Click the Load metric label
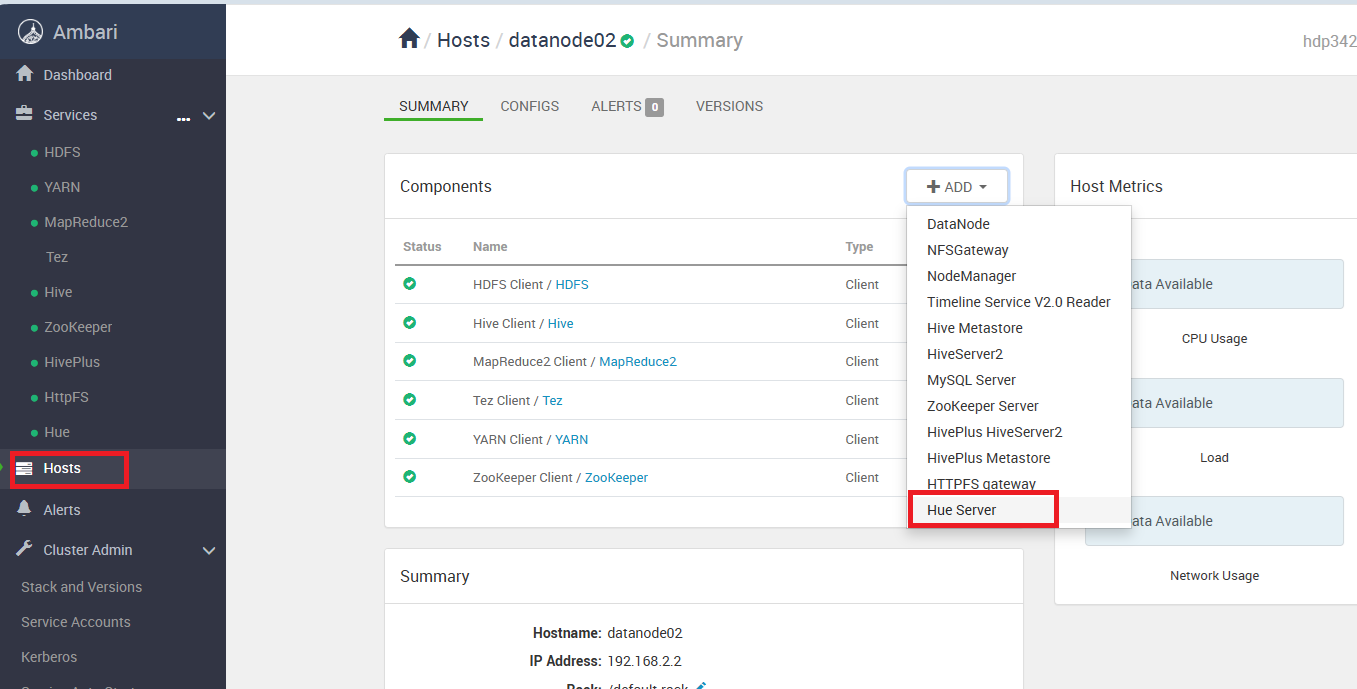 [x=1214, y=458]
